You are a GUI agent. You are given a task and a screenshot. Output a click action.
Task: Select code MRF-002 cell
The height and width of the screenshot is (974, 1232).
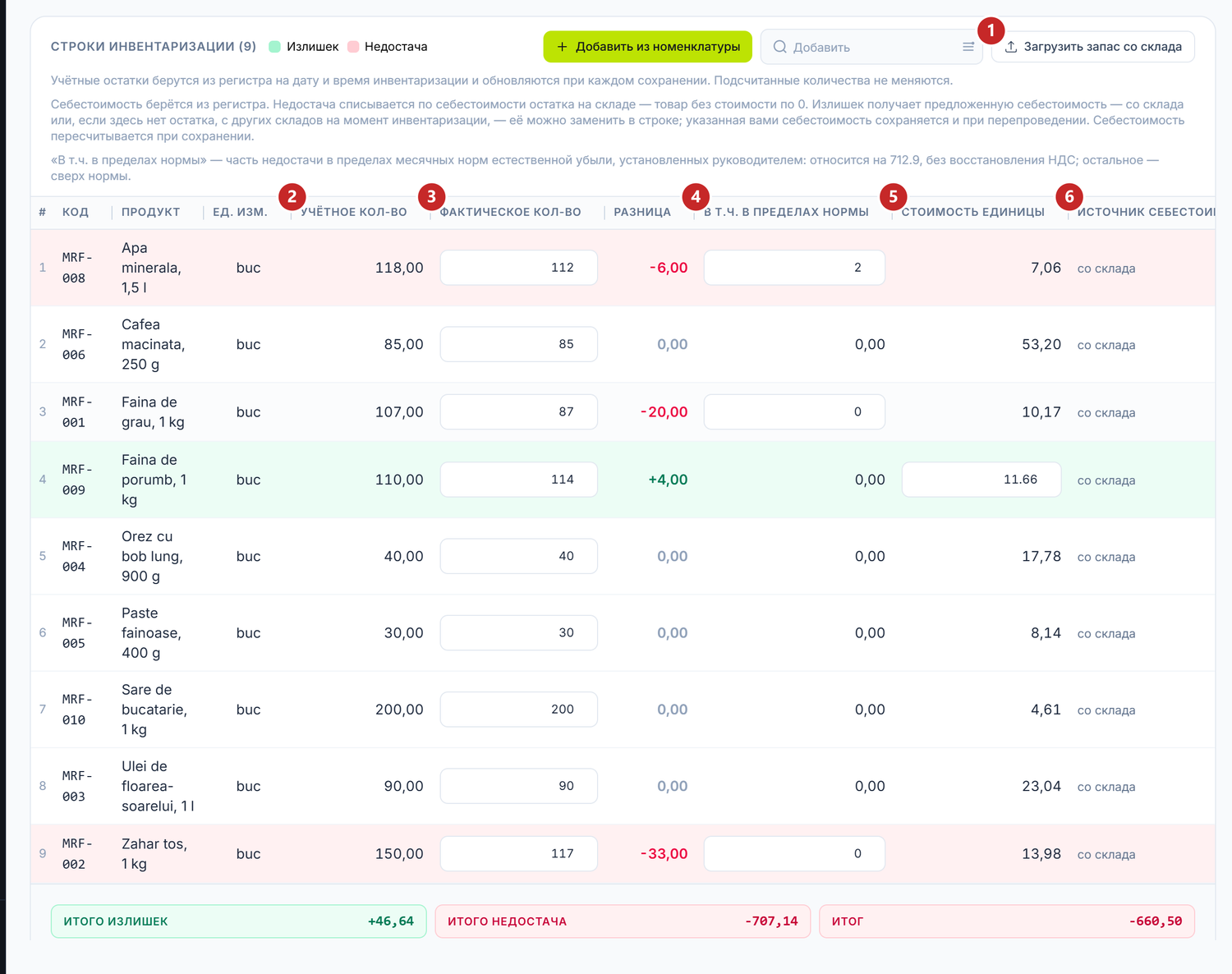point(77,854)
